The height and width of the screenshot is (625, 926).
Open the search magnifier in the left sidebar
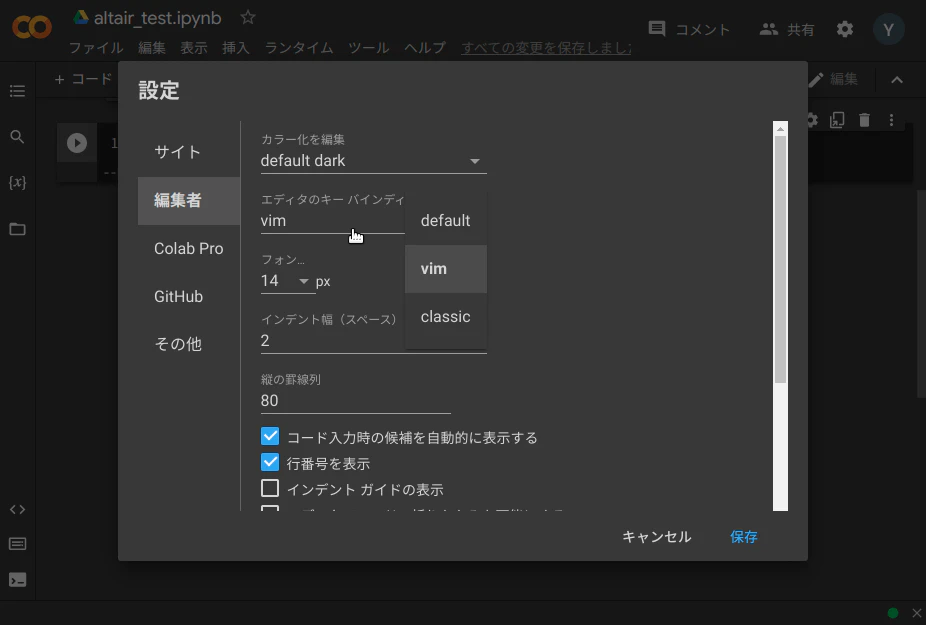(x=17, y=137)
